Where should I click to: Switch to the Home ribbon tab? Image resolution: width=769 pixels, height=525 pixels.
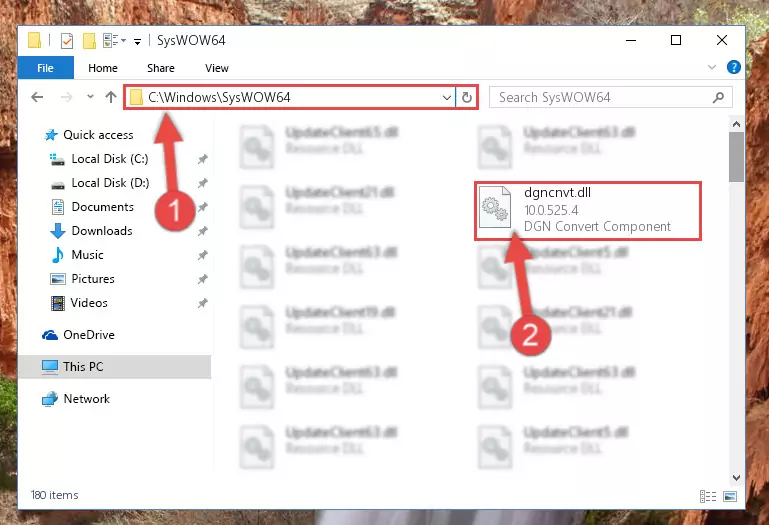[x=103, y=68]
